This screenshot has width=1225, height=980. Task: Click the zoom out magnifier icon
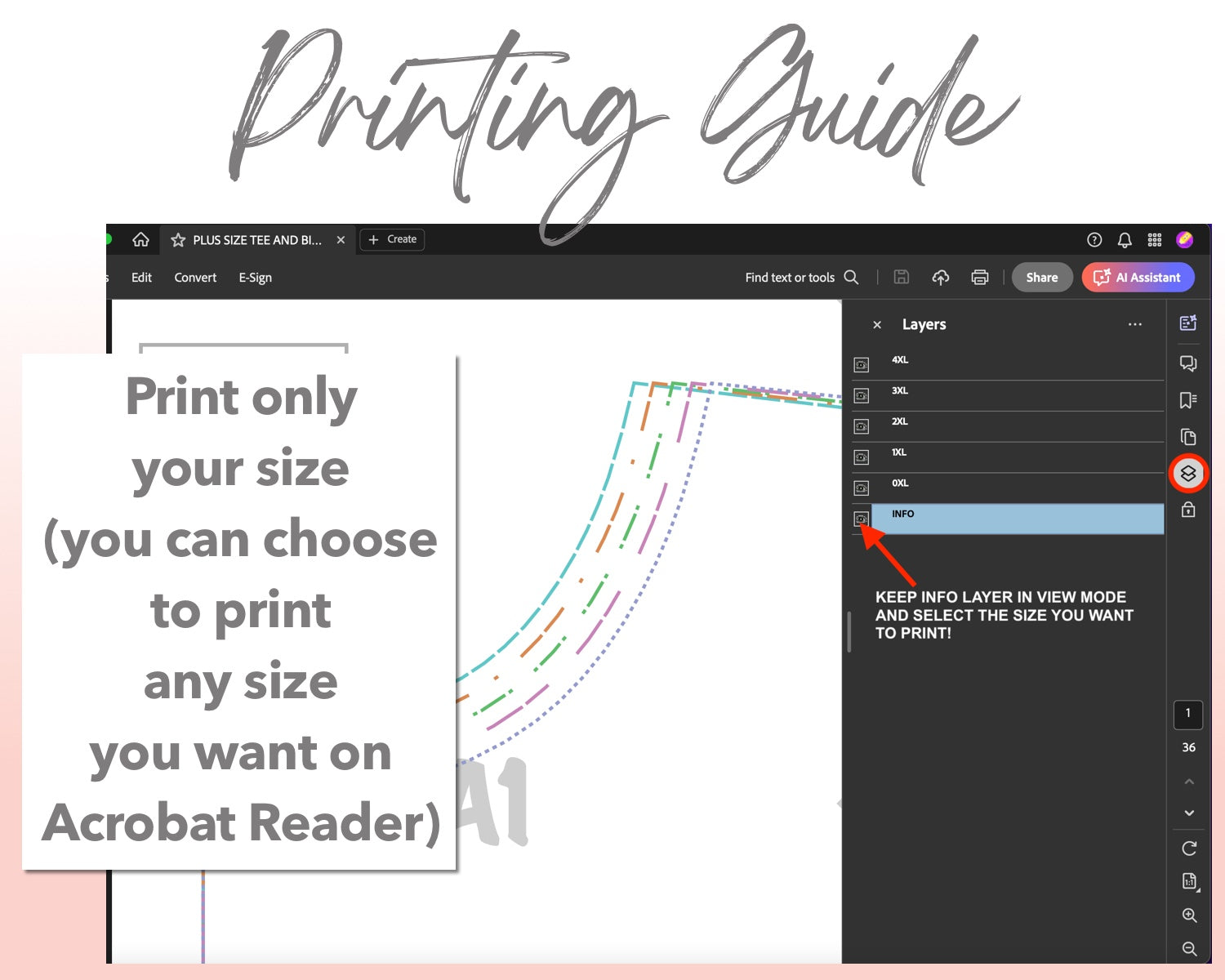(1189, 948)
